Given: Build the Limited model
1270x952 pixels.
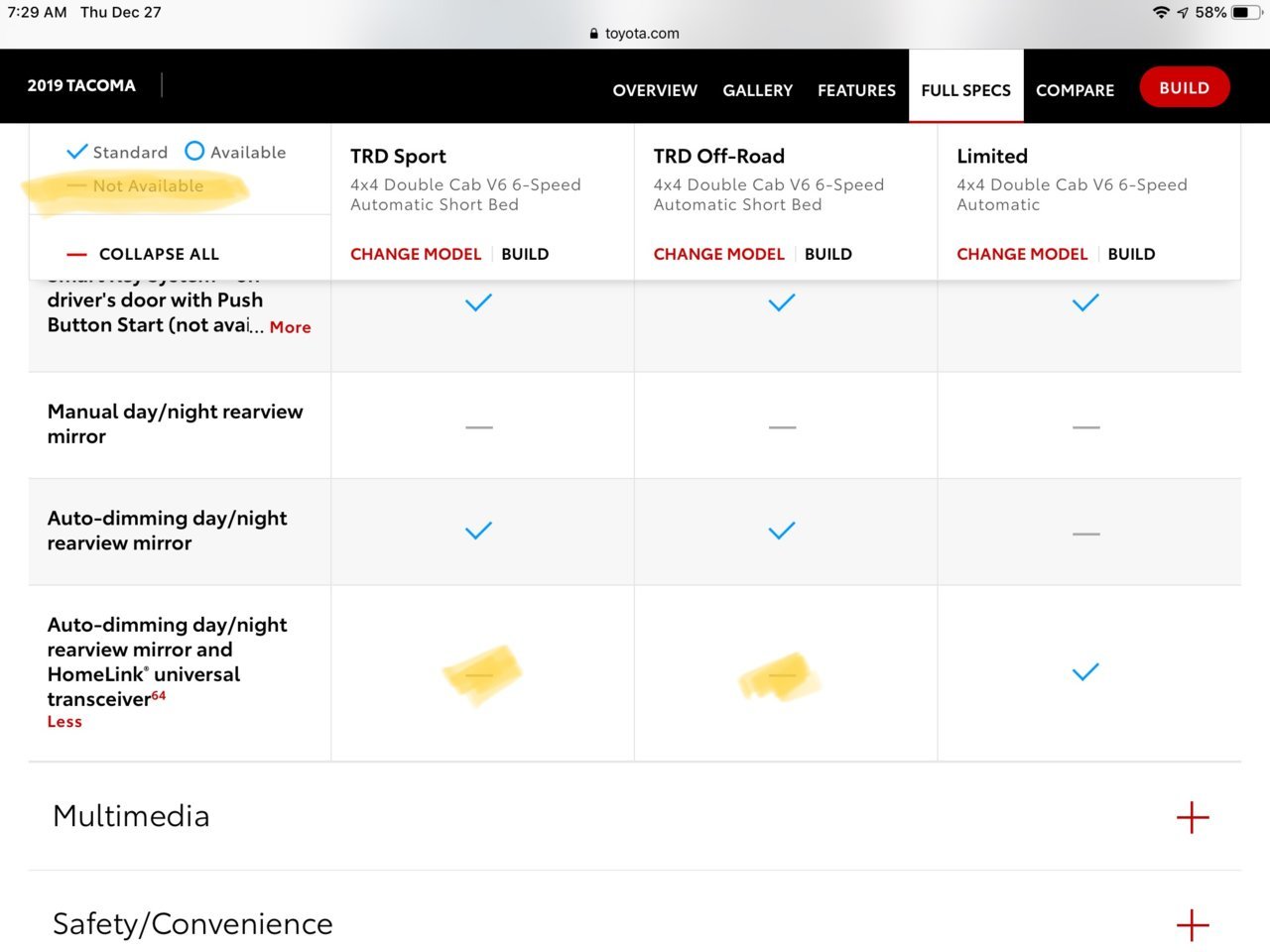Looking at the screenshot, I should 1131,254.
